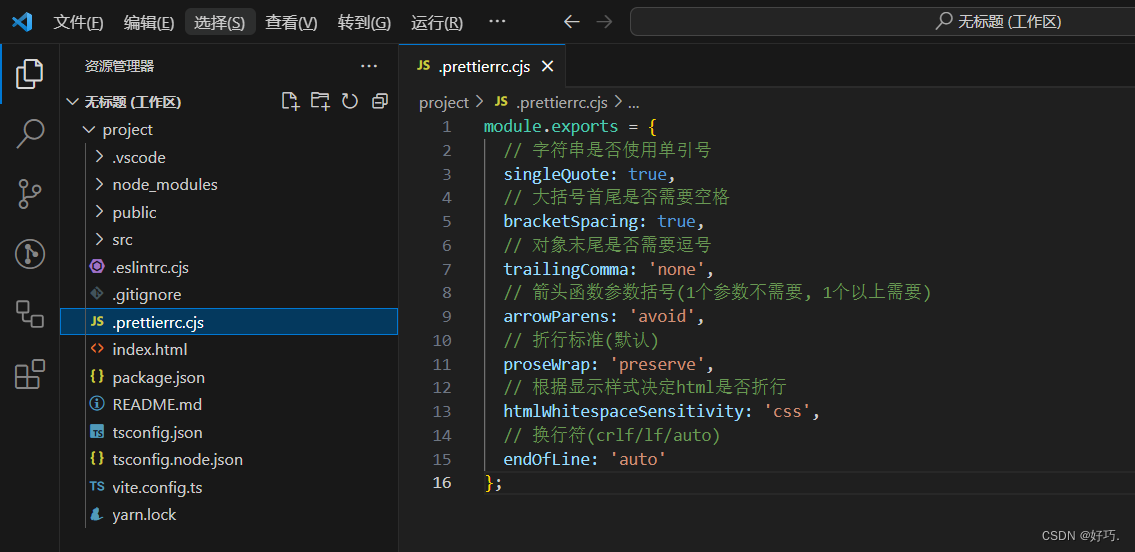Click the New File icon in explorer
The image size is (1135, 552).
[x=290, y=101]
